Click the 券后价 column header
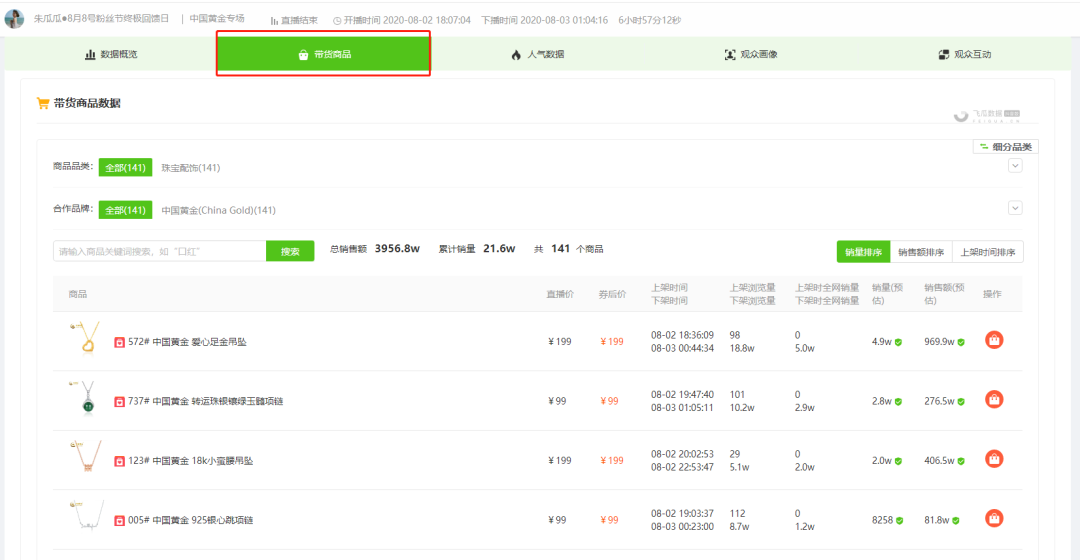This screenshot has width=1080, height=560. coord(612,294)
